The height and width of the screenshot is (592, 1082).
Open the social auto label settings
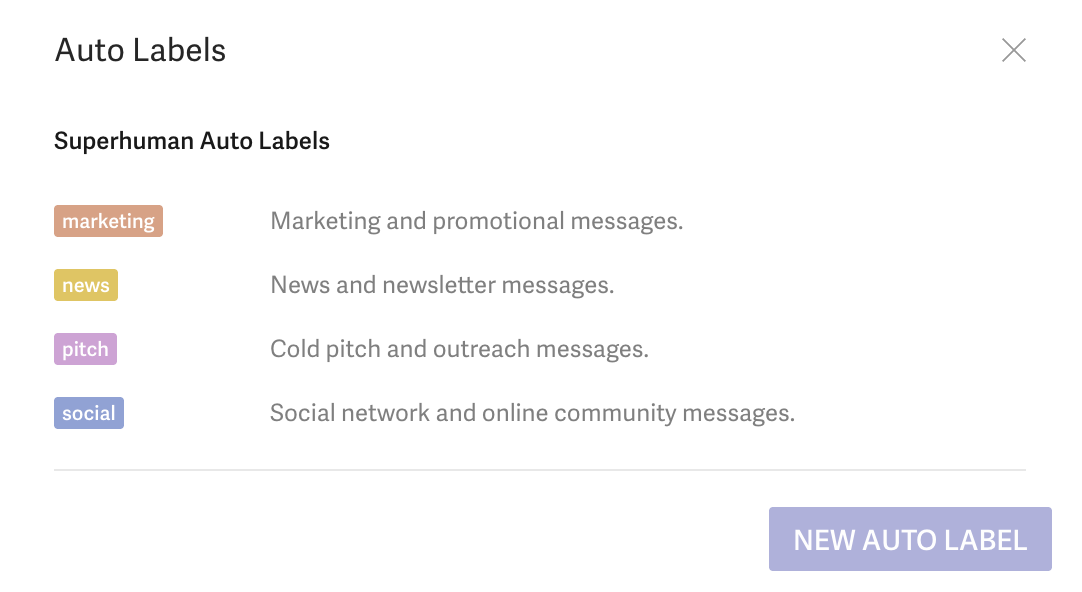point(88,412)
